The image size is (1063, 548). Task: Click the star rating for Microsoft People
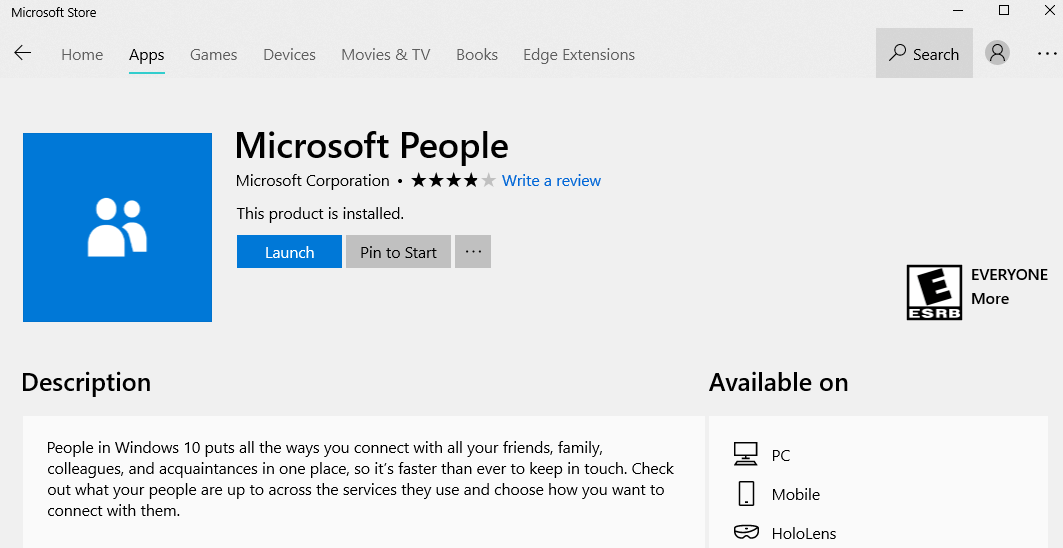tap(453, 181)
